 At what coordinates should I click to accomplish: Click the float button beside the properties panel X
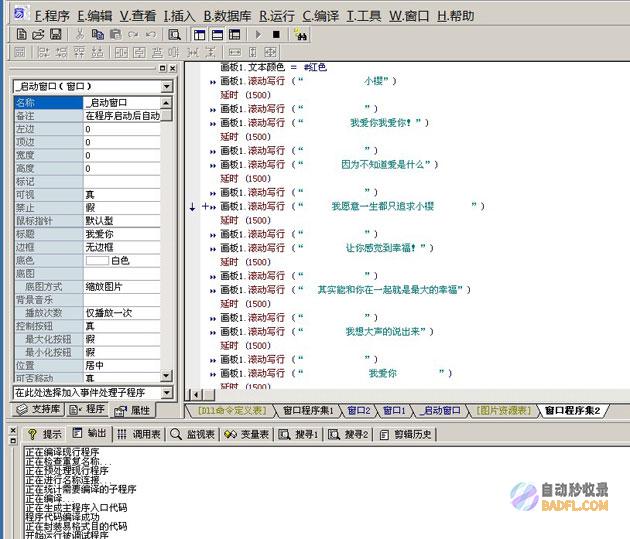coord(162,68)
